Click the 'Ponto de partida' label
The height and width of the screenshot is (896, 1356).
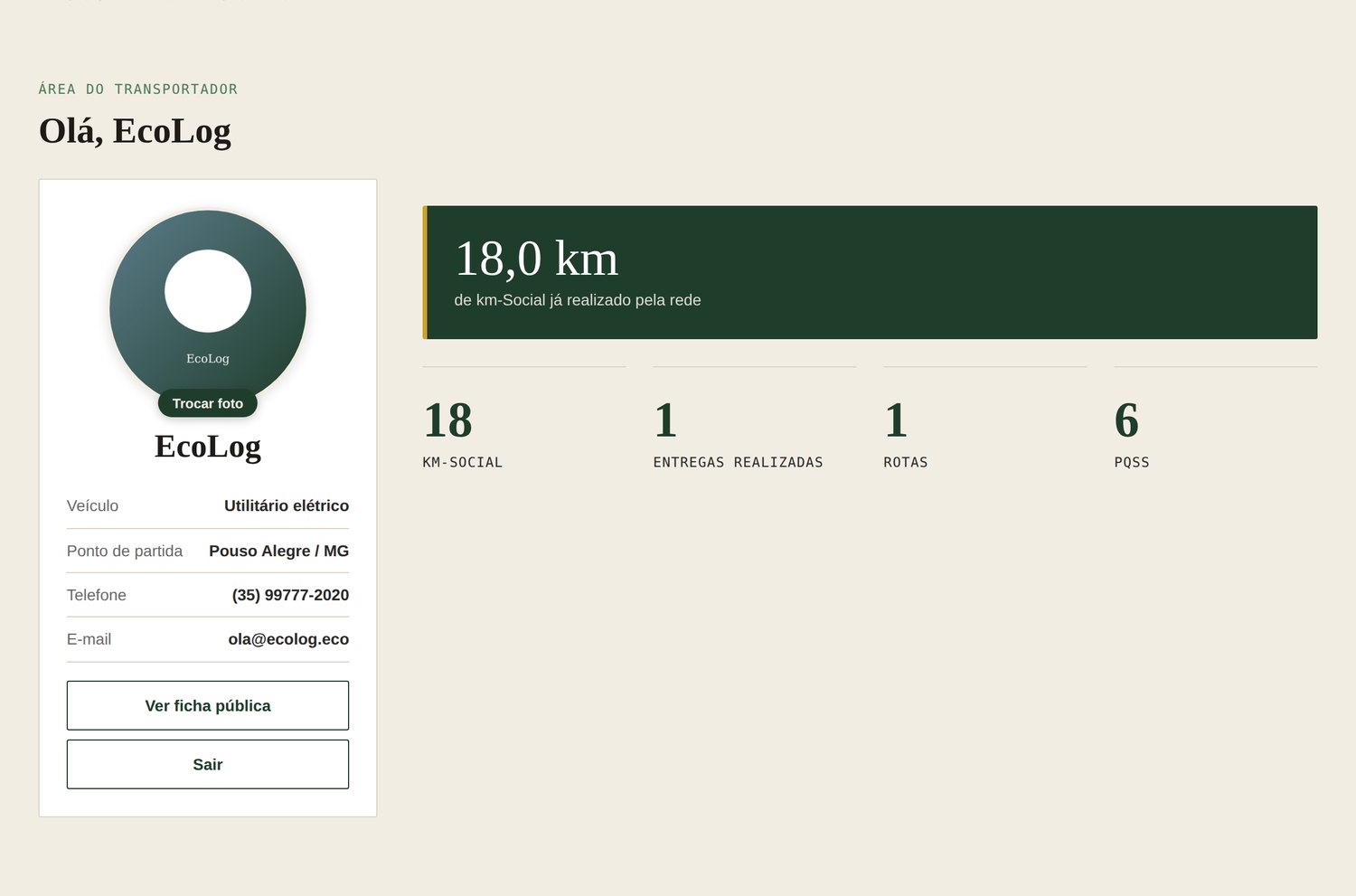pos(125,551)
